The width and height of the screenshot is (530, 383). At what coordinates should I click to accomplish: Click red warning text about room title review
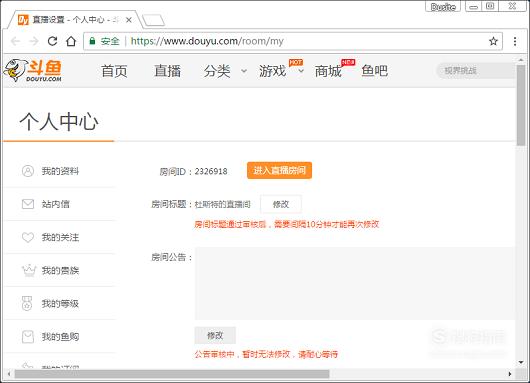point(287,224)
